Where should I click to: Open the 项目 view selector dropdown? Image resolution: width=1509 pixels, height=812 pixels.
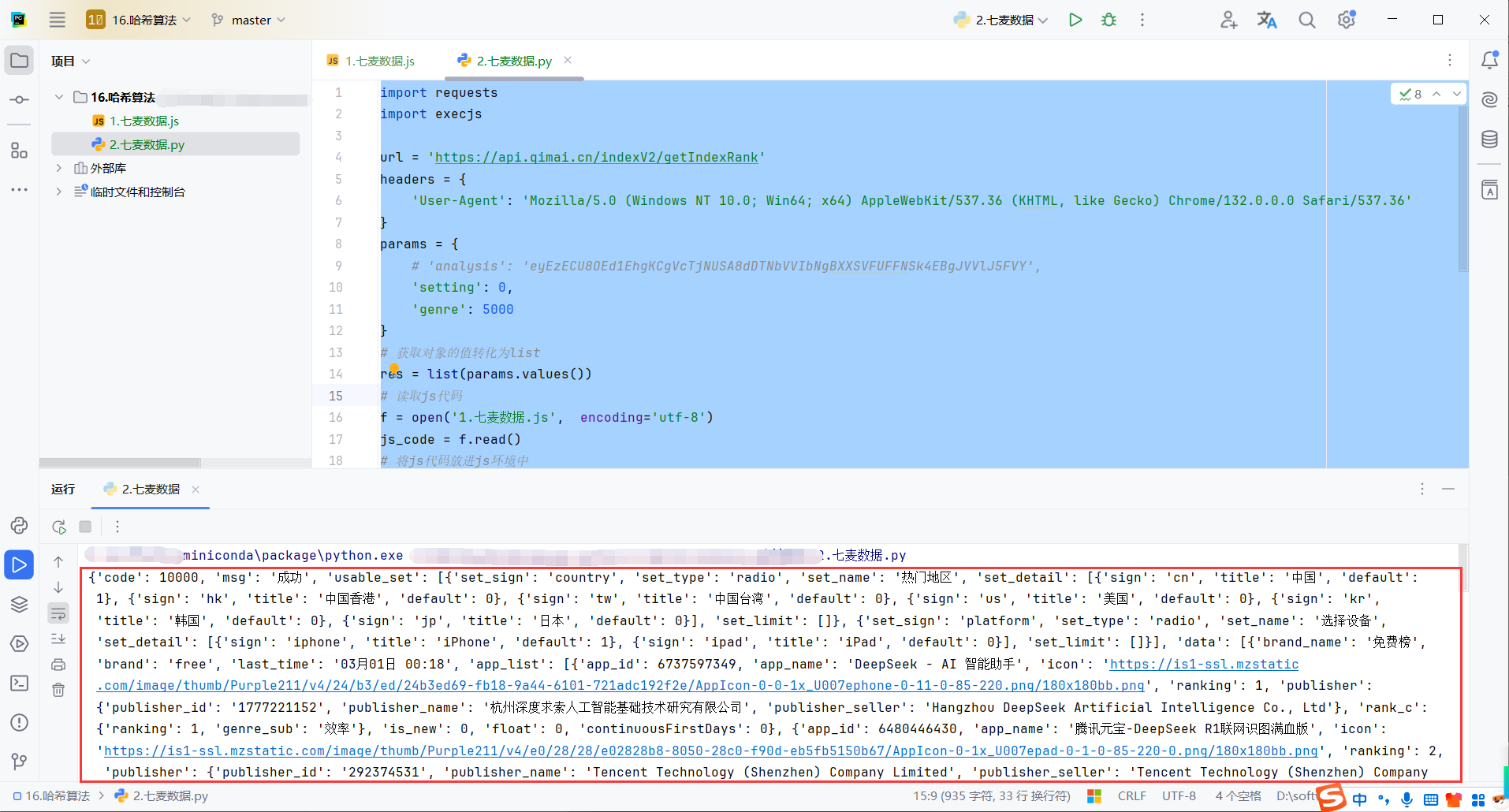tap(70, 61)
